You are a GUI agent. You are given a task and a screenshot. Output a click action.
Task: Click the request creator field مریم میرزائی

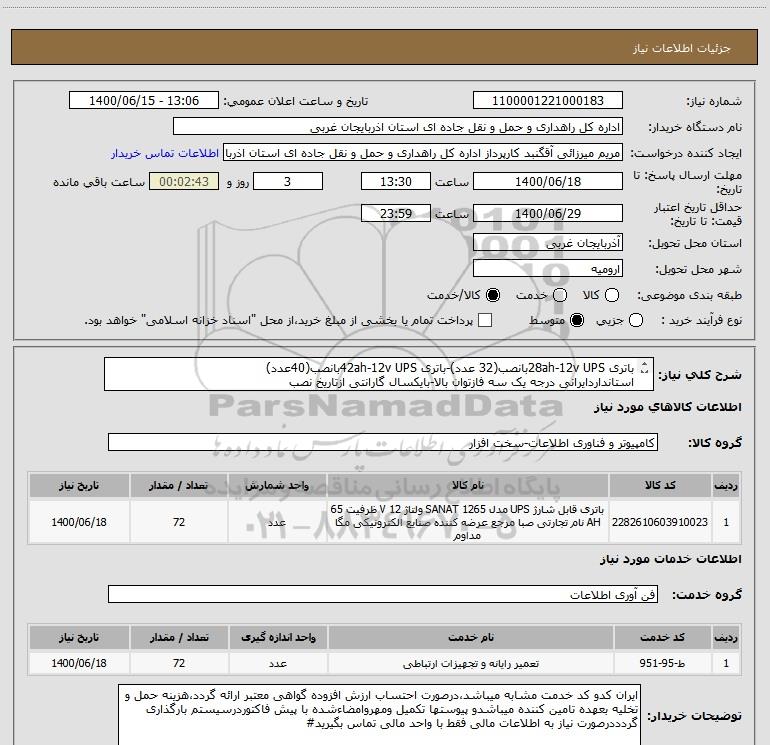pyautogui.click(x=423, y=153)
